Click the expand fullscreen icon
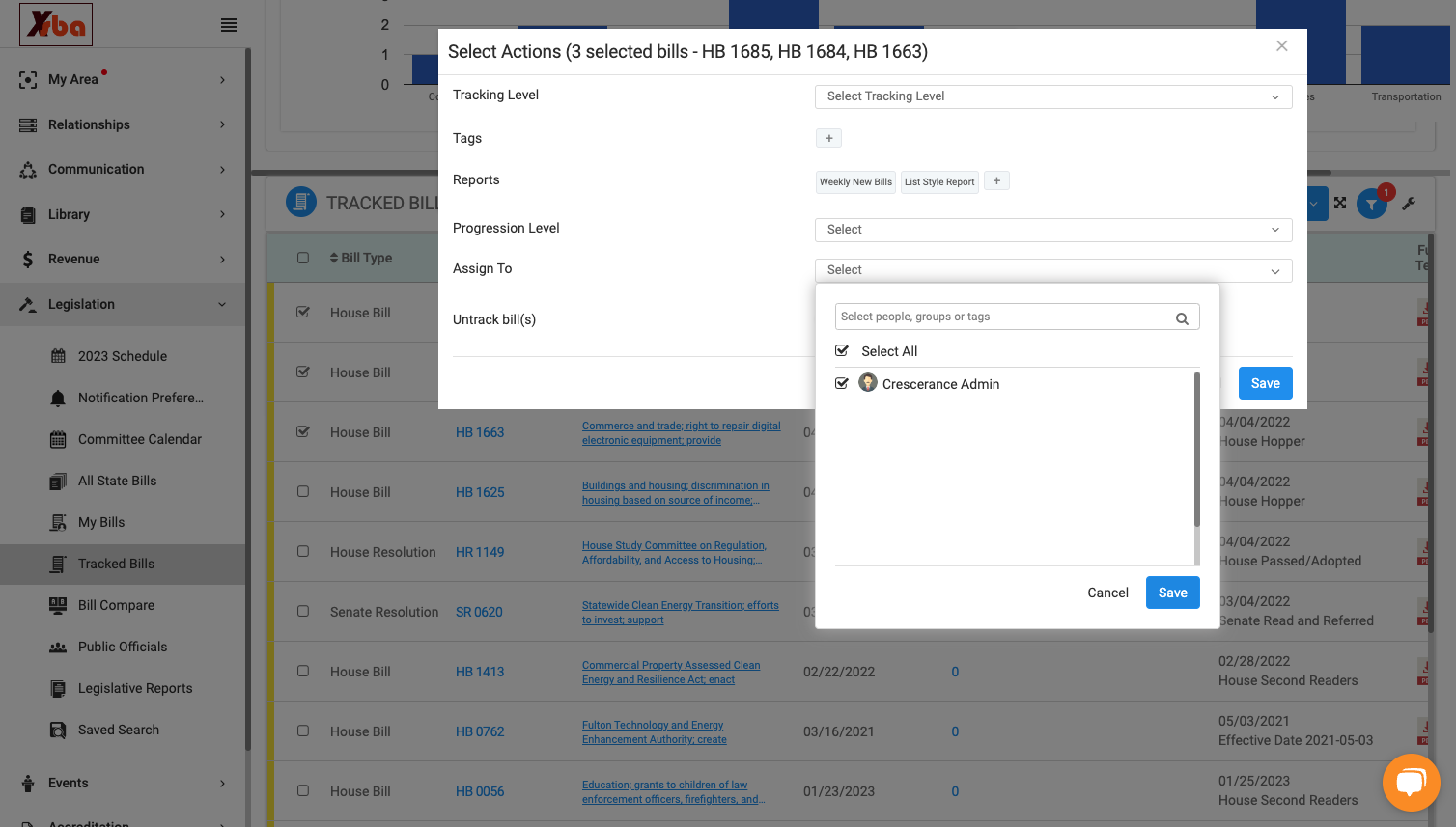Screen dimensions: 1456x827 1340,203
